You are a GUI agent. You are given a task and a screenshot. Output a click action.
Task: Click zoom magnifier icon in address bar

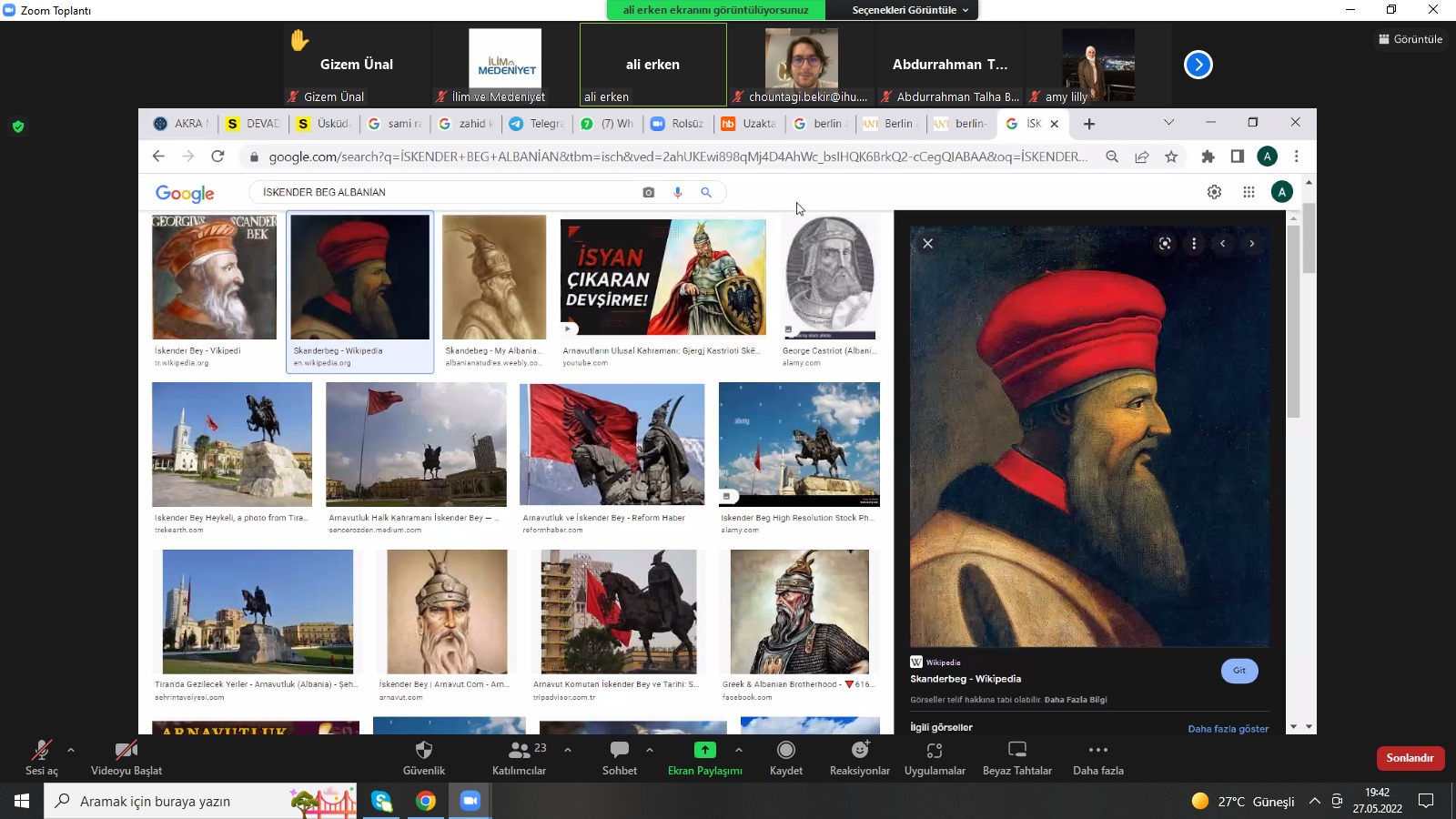point(1112,157)
